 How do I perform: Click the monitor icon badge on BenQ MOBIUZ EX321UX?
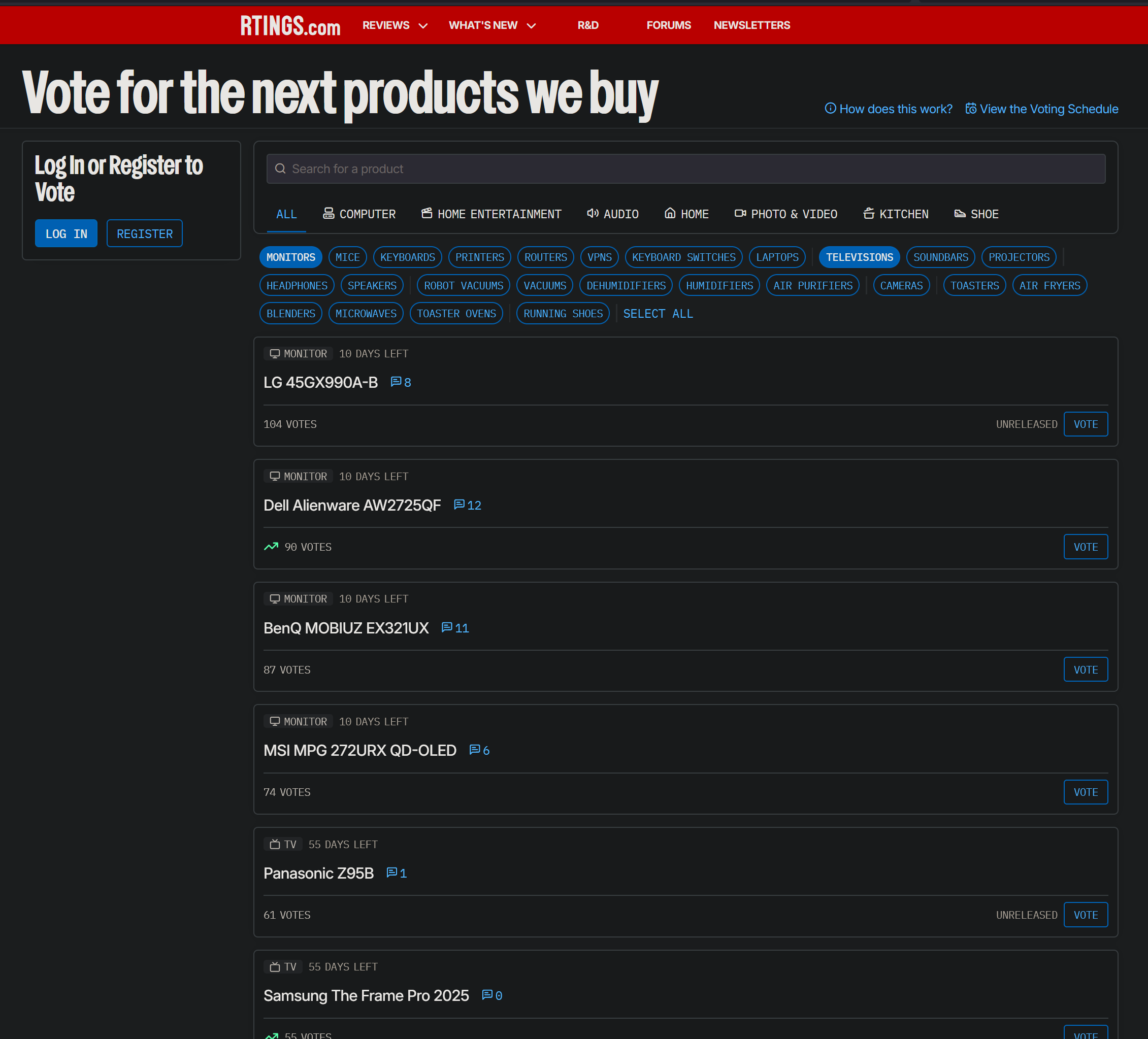click(276, 598)
